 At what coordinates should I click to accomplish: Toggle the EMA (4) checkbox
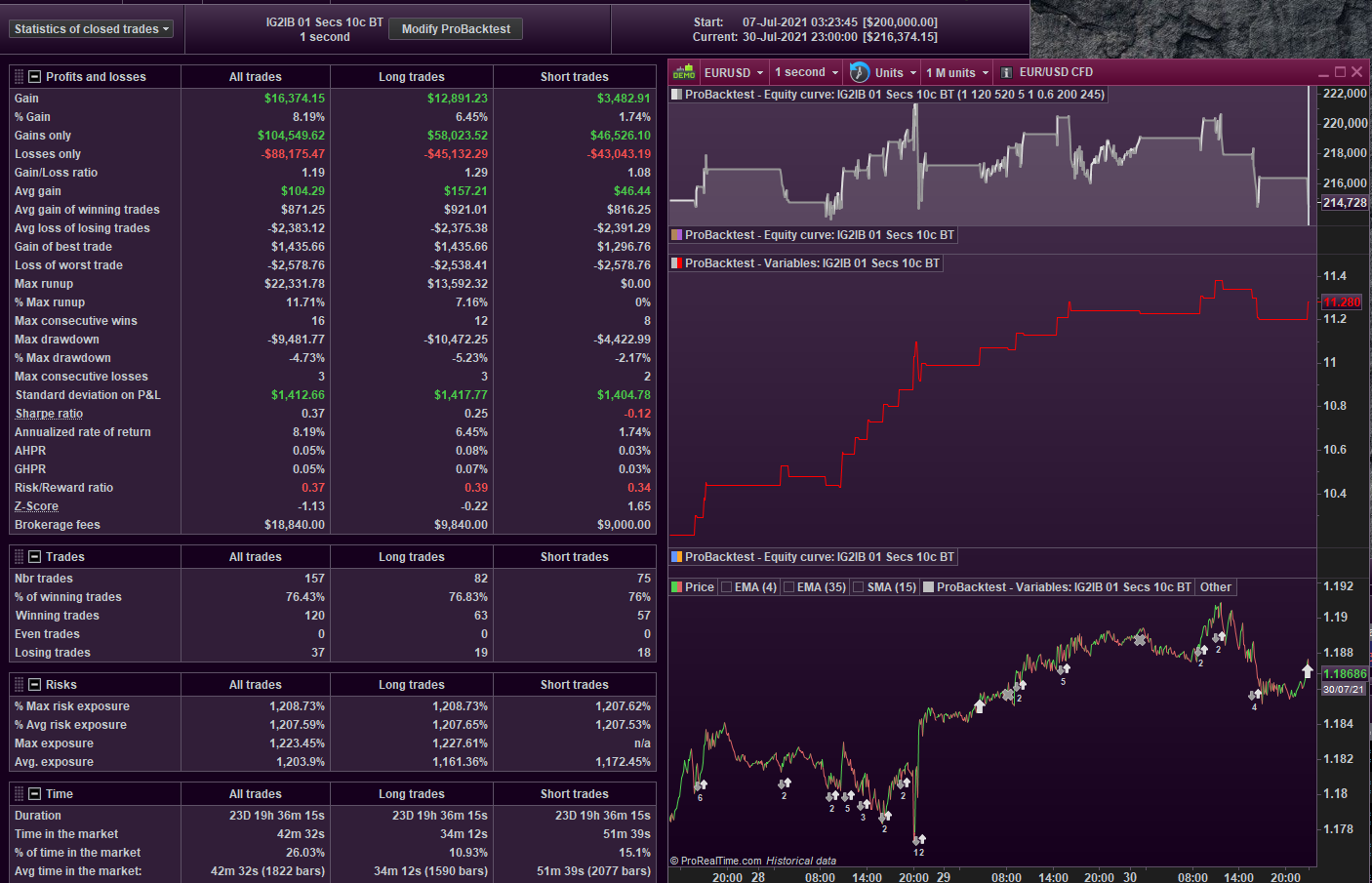pyautogui.click(x=726, y=587)
